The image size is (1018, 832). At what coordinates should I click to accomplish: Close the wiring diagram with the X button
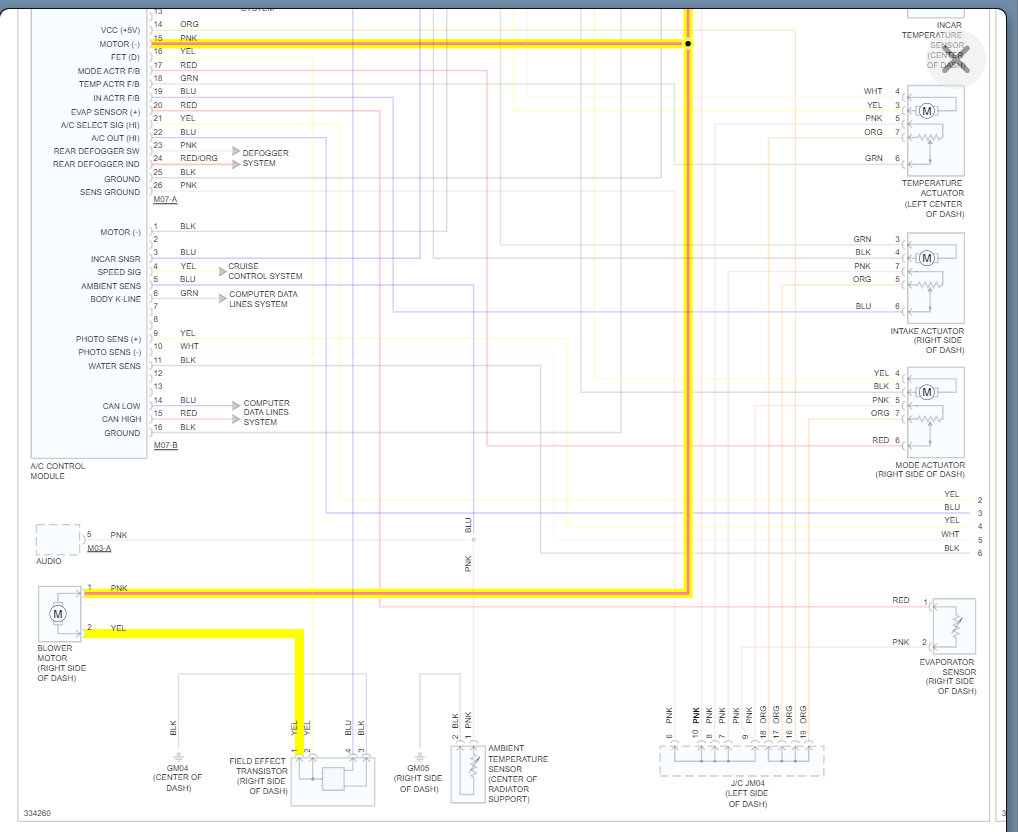pos(955,60)
